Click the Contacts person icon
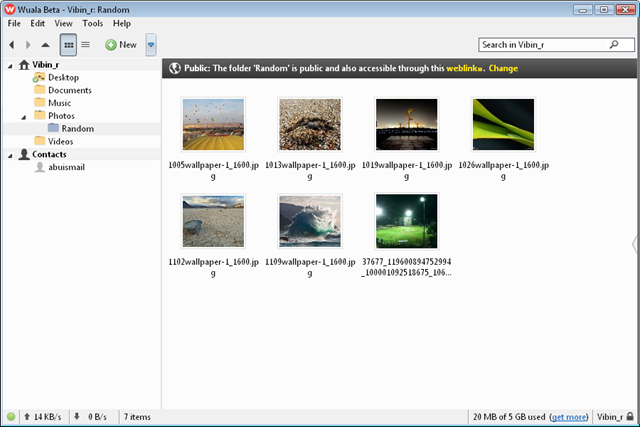The height and width of the screenshot is (427, 640). tap(24, 154)
